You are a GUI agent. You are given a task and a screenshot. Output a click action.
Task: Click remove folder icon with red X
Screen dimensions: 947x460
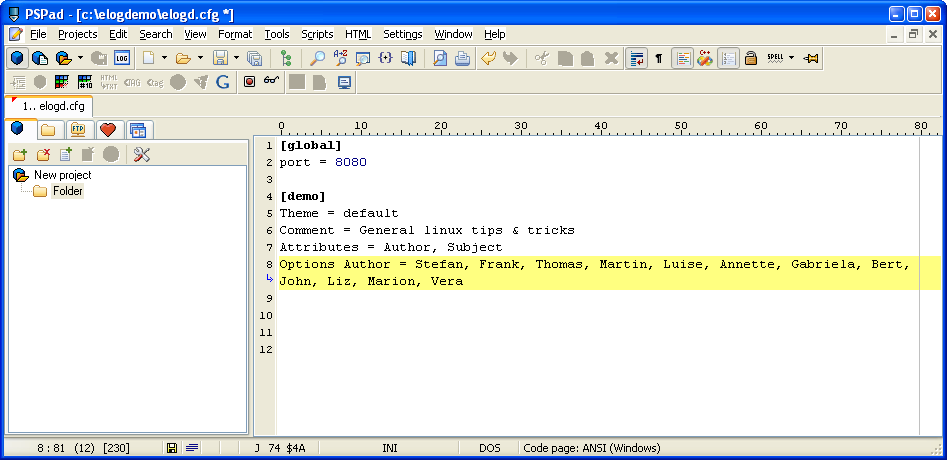[43, 155]
